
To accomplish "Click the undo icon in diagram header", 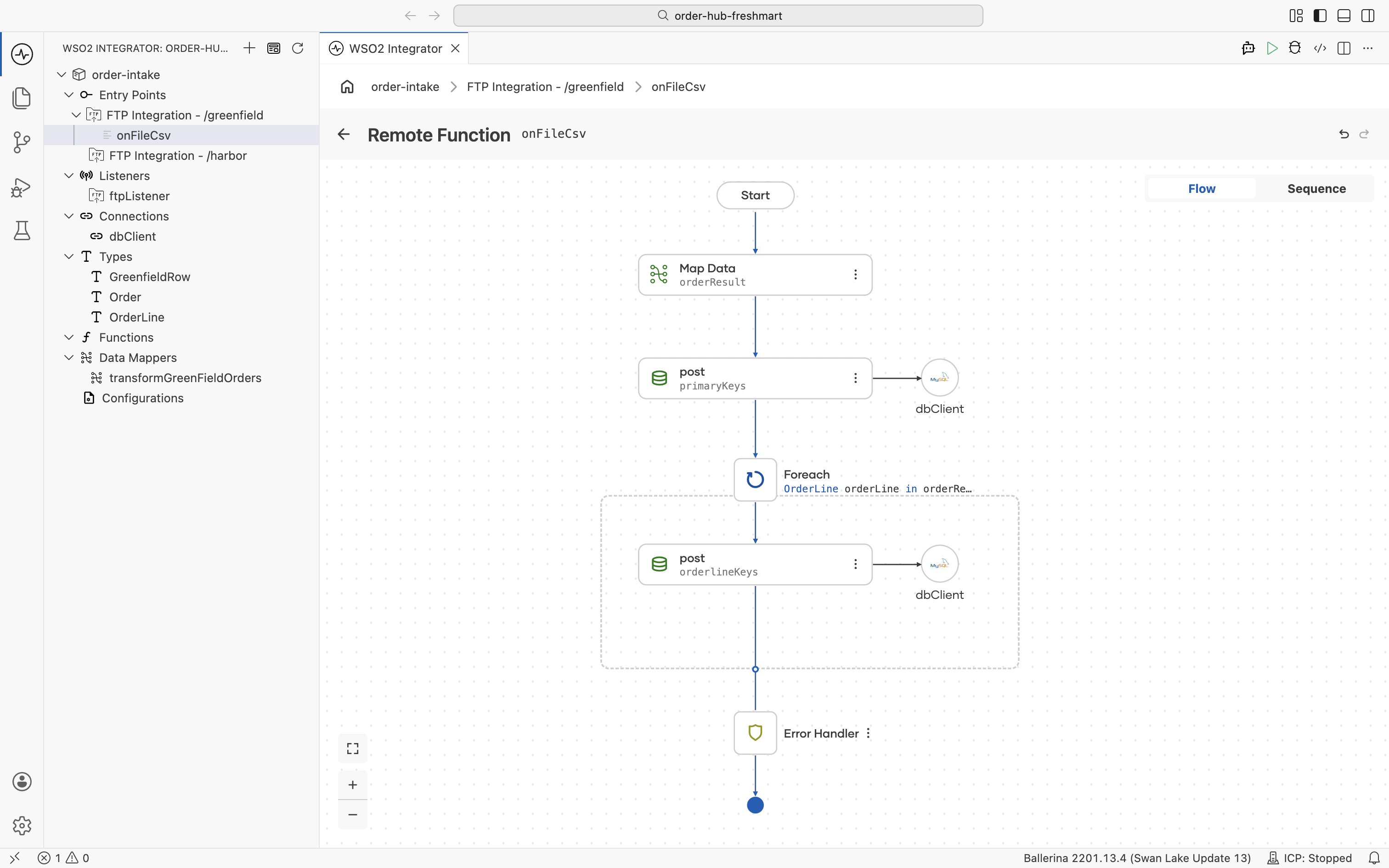I will coord(1344,134).
